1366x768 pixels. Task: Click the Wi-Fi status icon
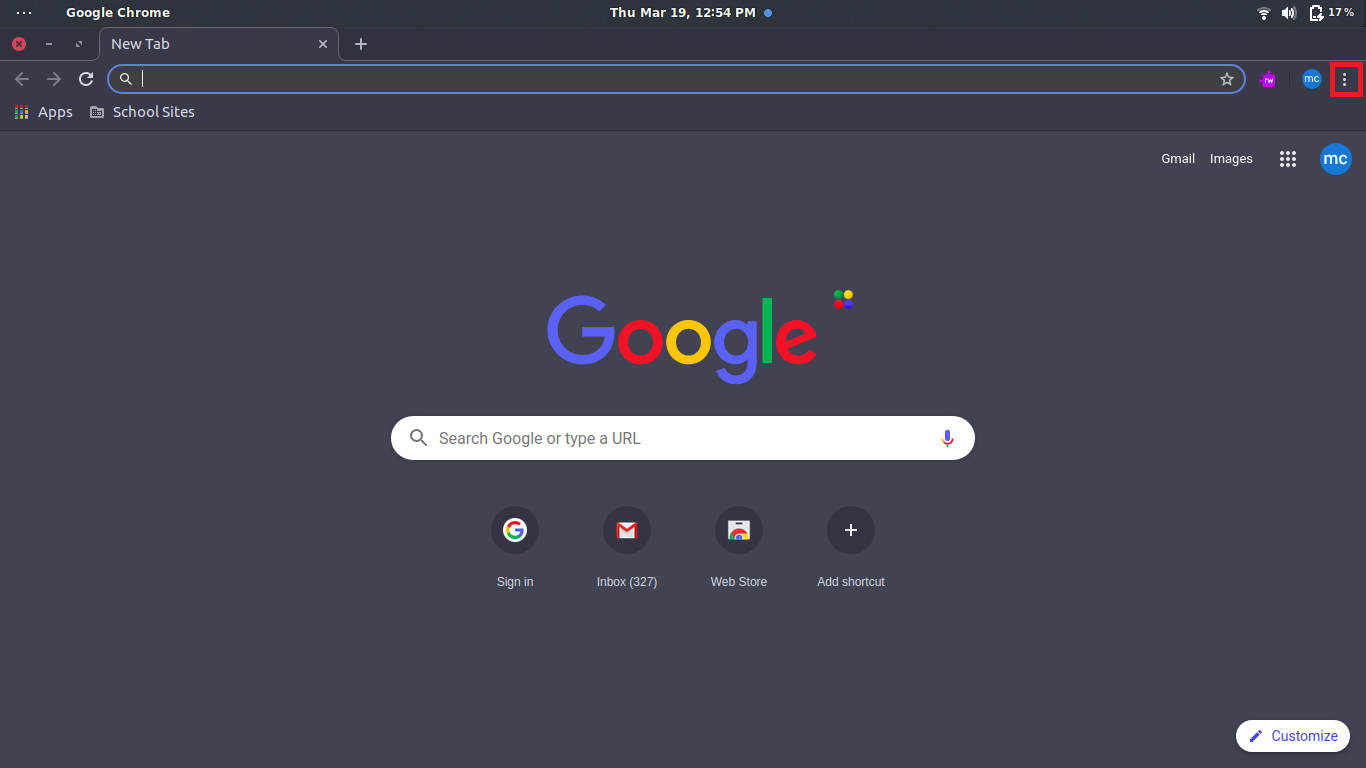[1264, 13]
